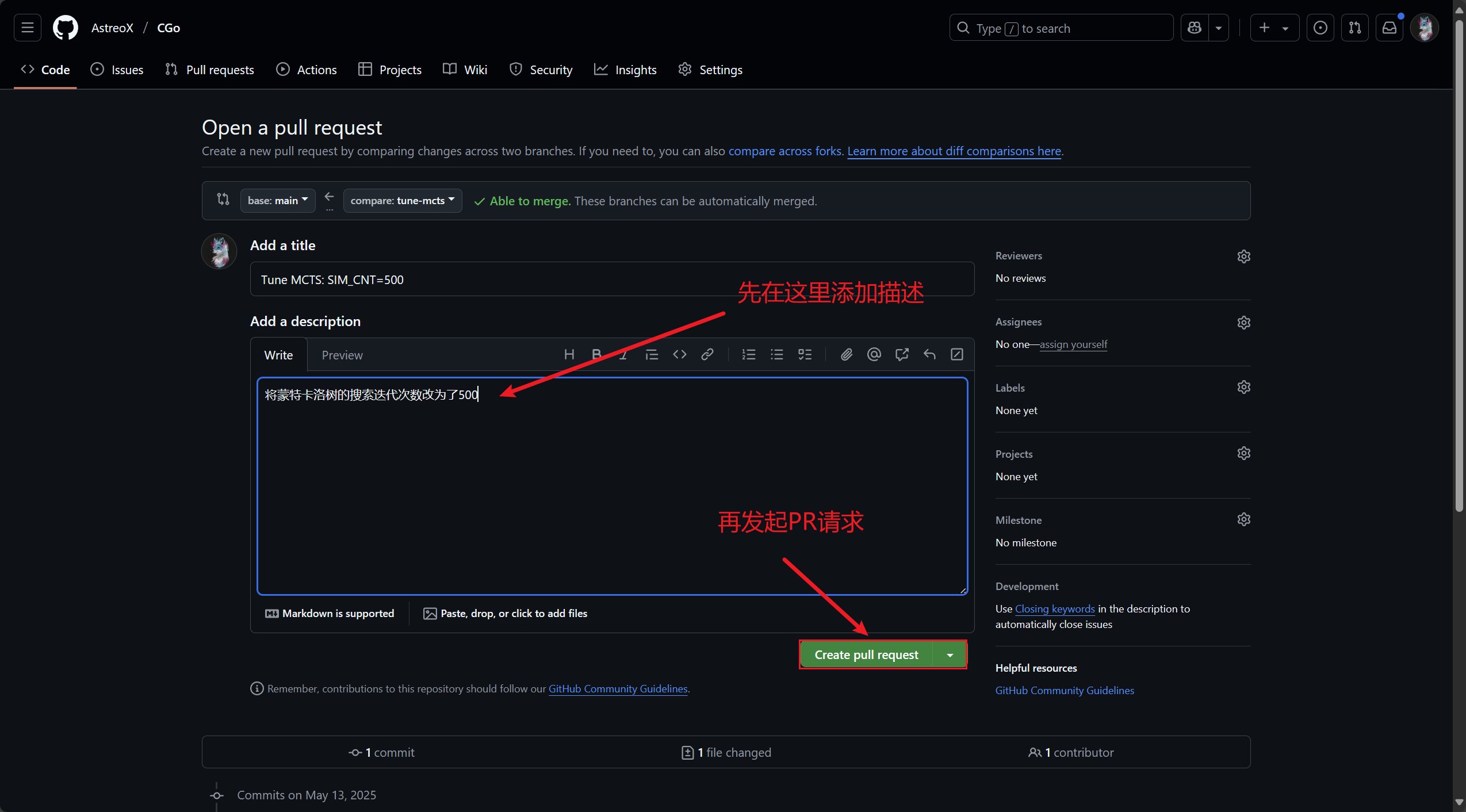Screen dimensions: 1466x812
Task: Mention a user with the @ icon
Action: tap(874, 354)
